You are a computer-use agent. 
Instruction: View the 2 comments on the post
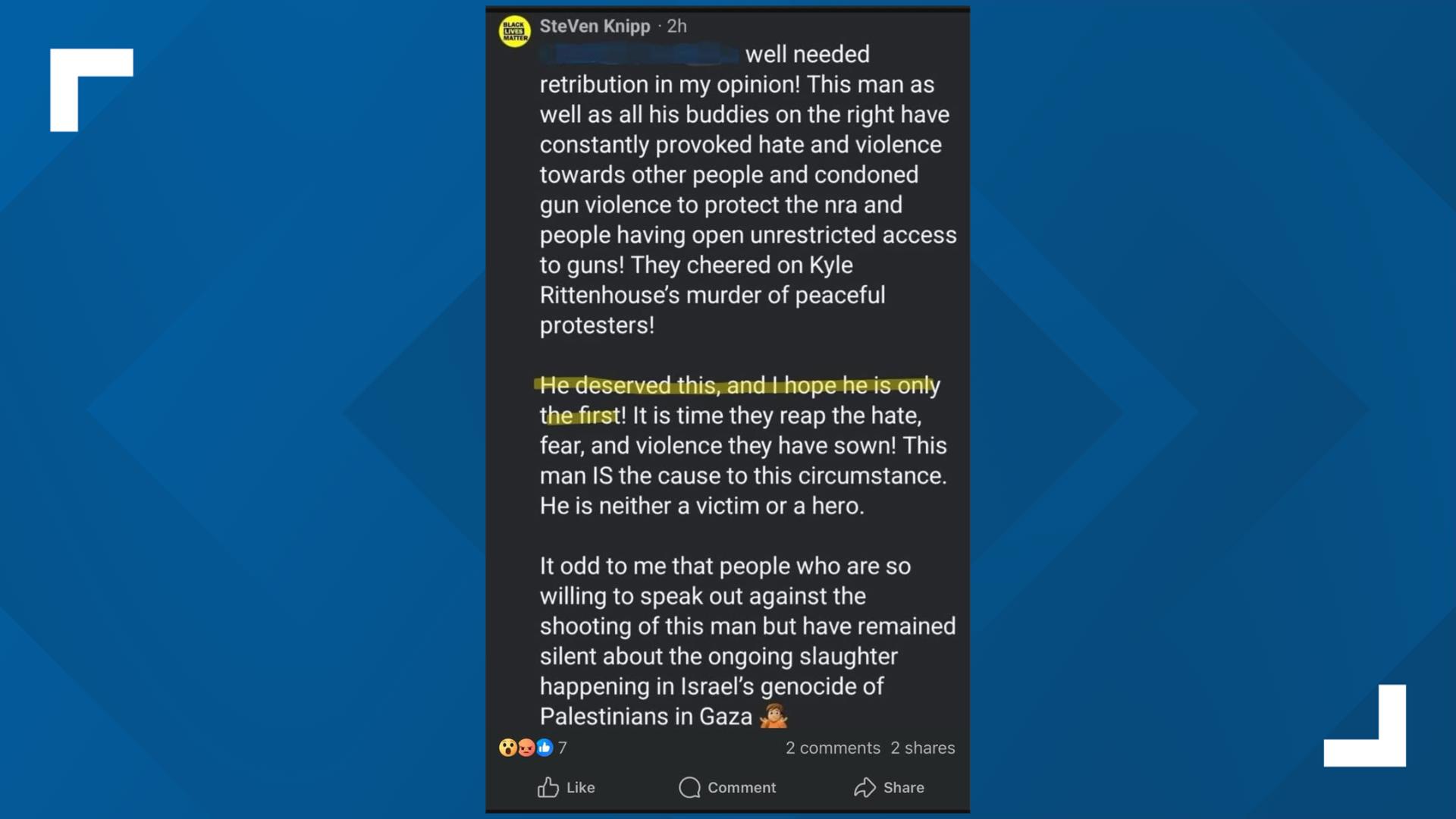(832, 748)
